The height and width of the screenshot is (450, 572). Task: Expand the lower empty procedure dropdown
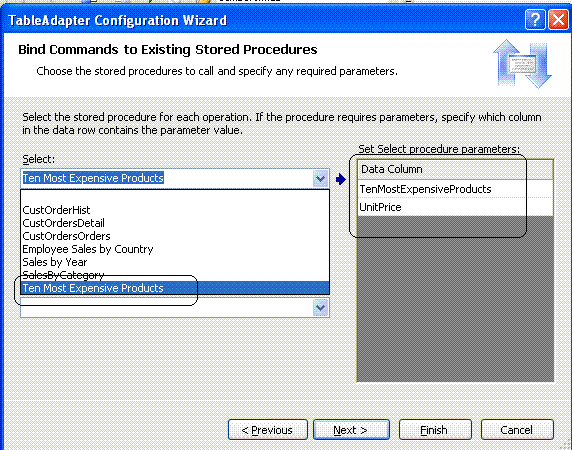click(320, 307)
